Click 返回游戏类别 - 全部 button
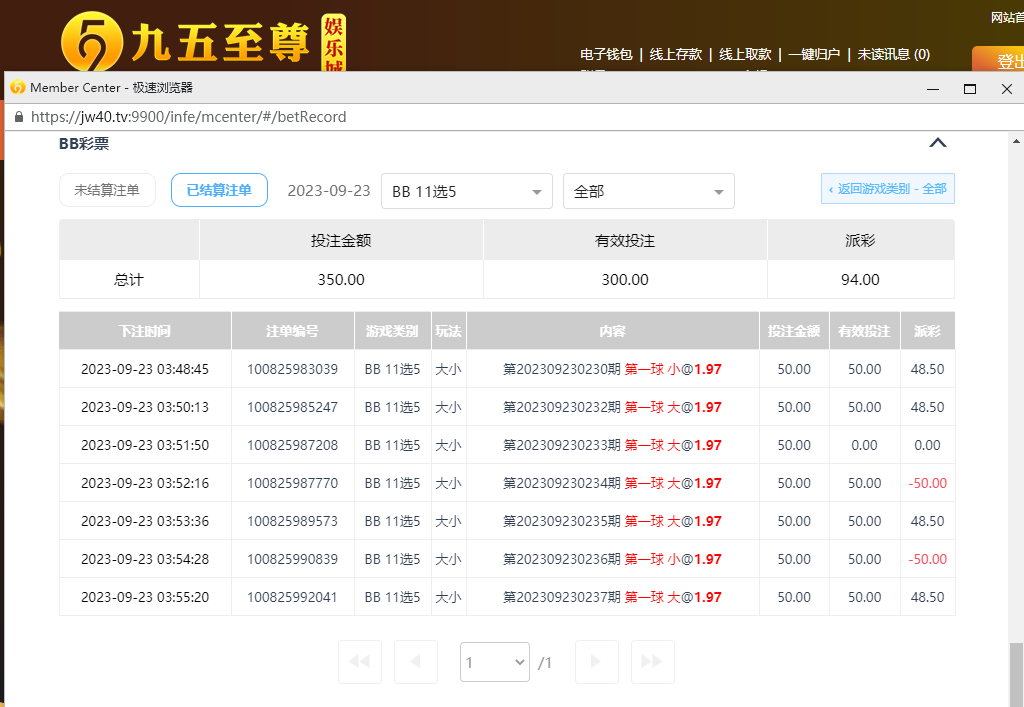 click(x=887, y=189)
